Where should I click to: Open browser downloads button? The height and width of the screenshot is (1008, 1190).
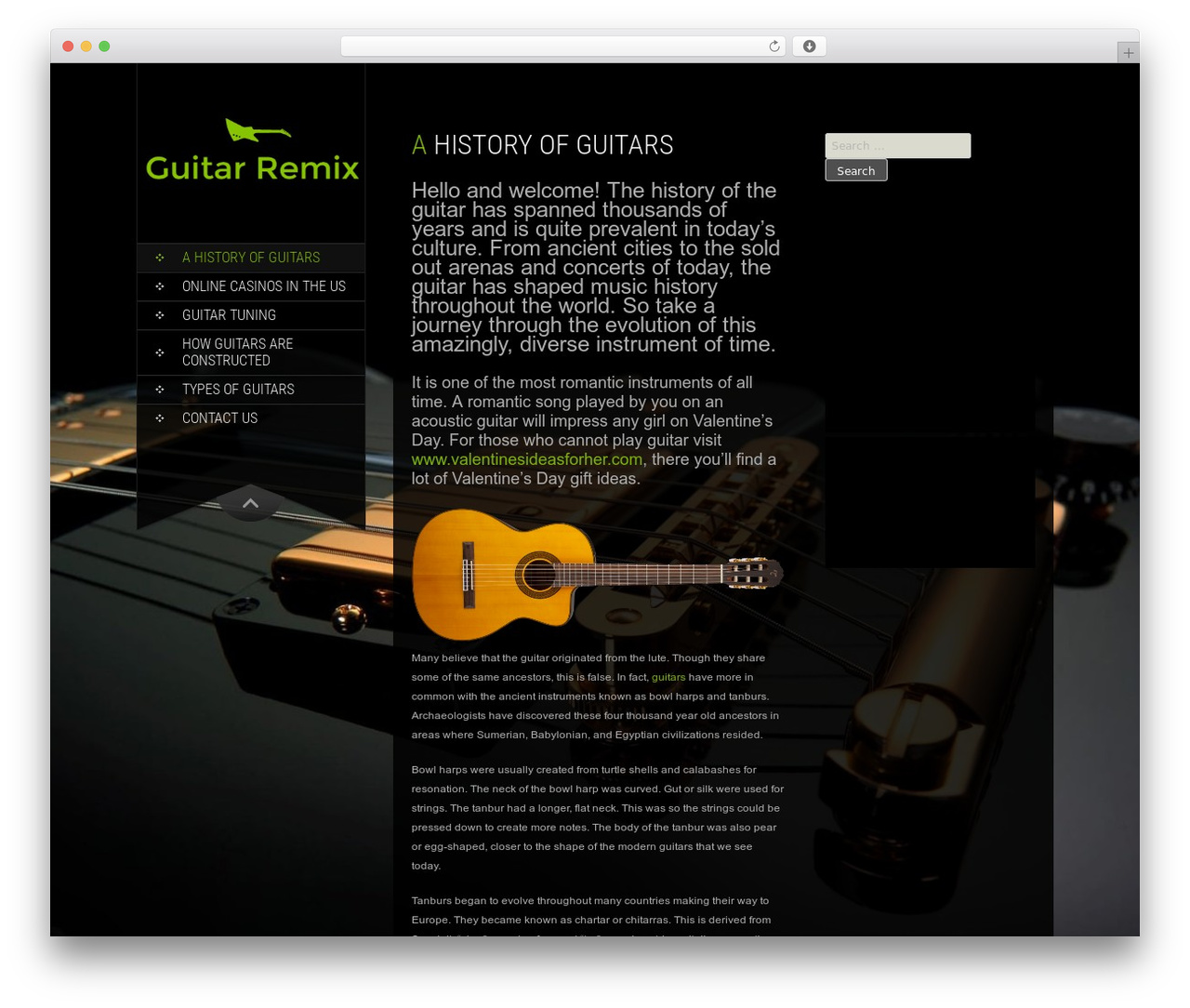coord(809,46)
